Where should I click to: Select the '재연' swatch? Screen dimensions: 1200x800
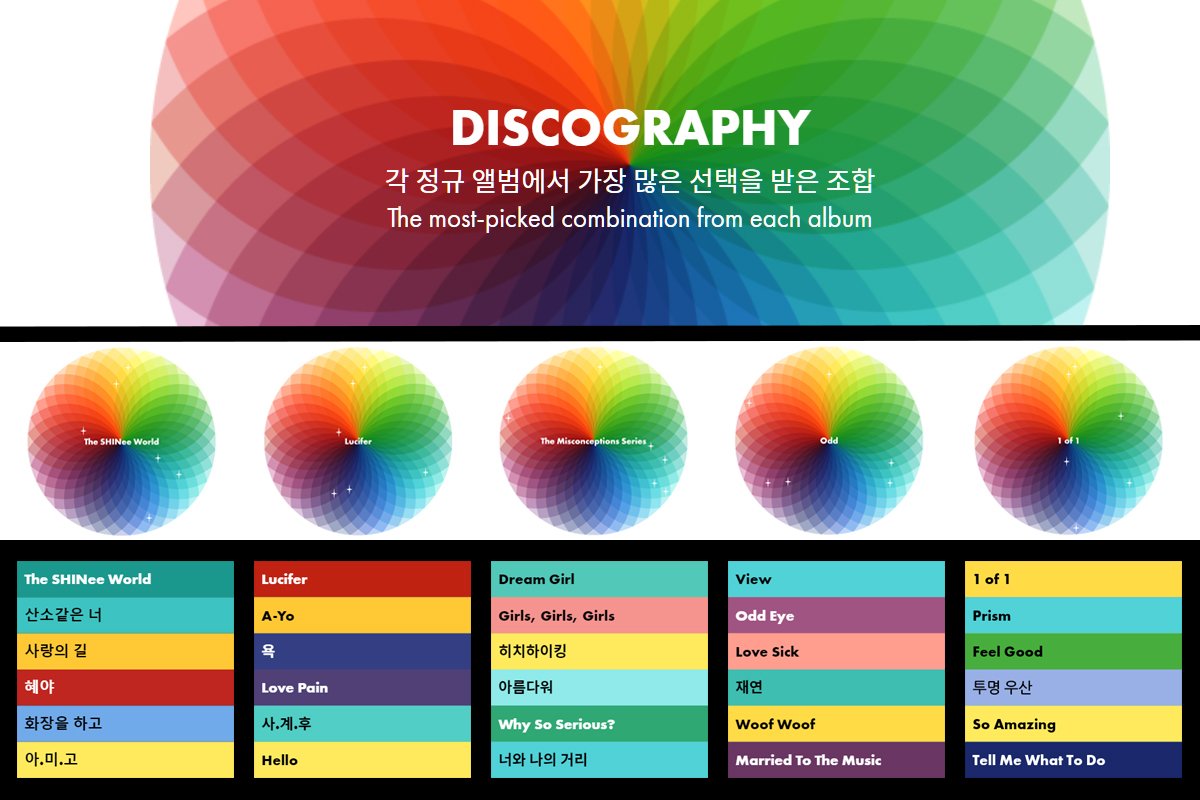point(836,687)
